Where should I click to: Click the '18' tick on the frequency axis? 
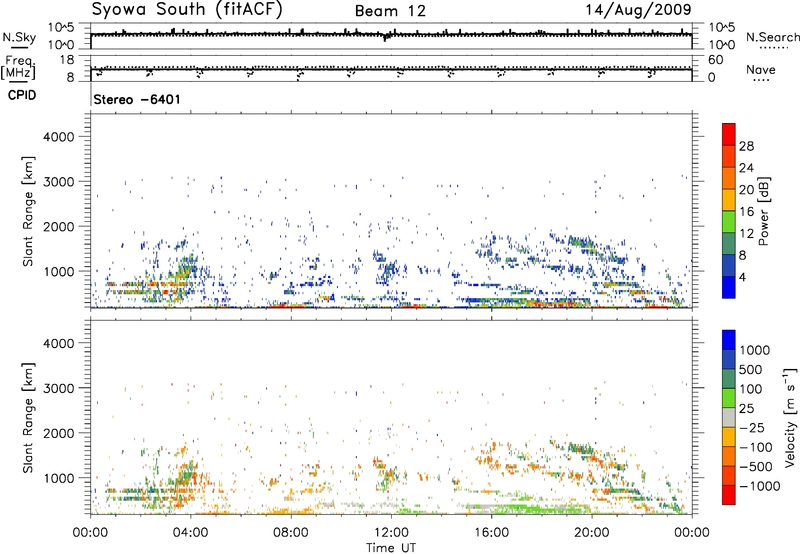click(66, 59)
